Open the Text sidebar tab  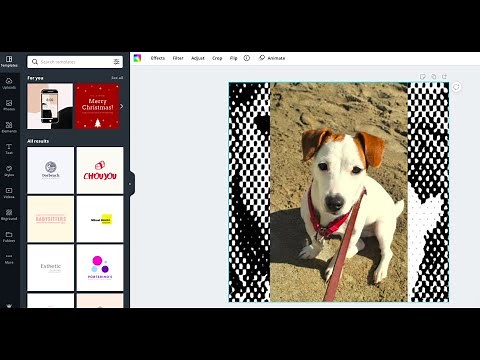(x=9, y=149)
